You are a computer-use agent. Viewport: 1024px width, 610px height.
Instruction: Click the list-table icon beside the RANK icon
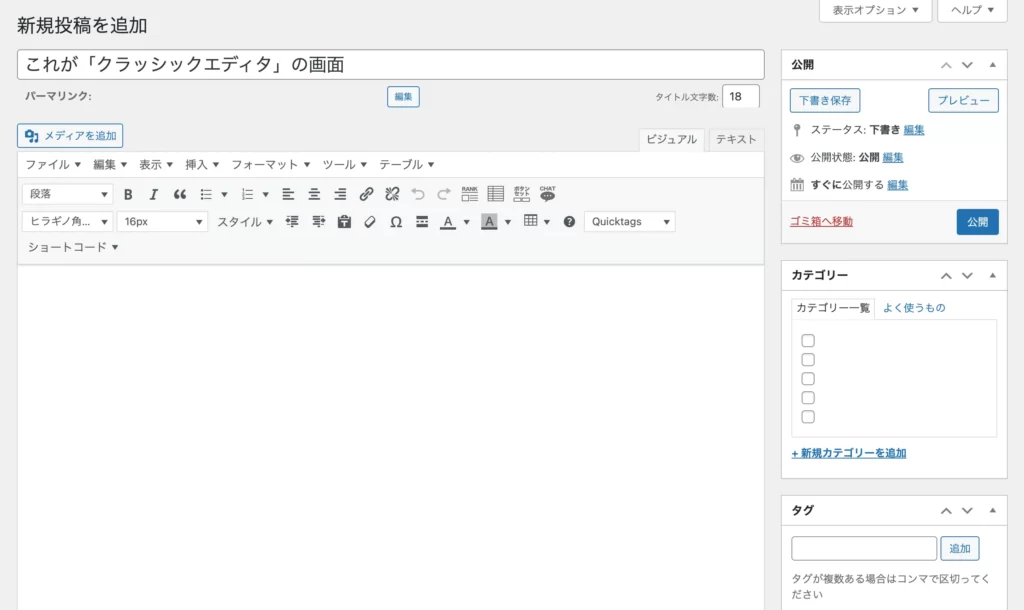[x=496, y=194]
